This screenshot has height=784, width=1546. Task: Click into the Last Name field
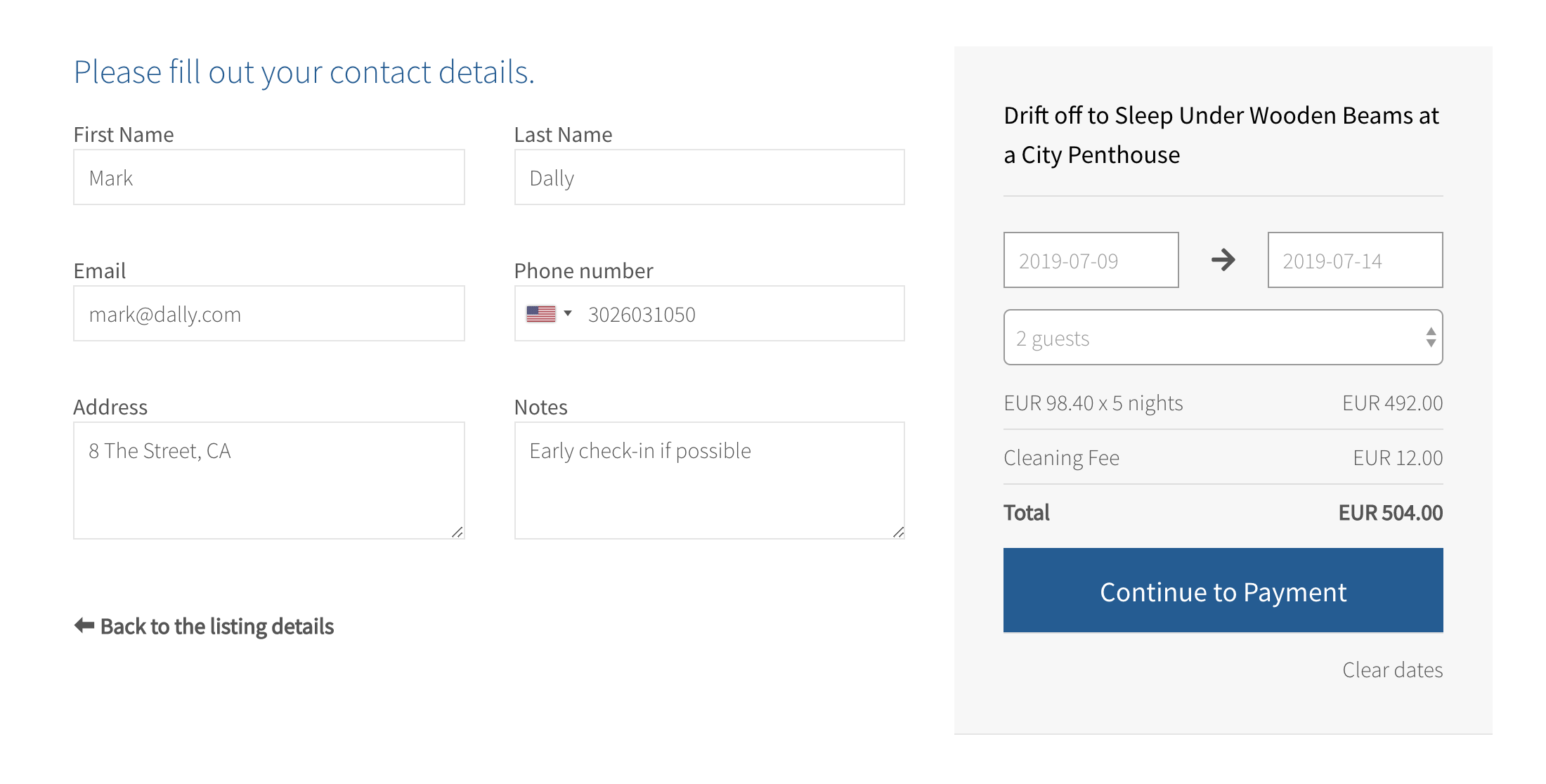709,178
